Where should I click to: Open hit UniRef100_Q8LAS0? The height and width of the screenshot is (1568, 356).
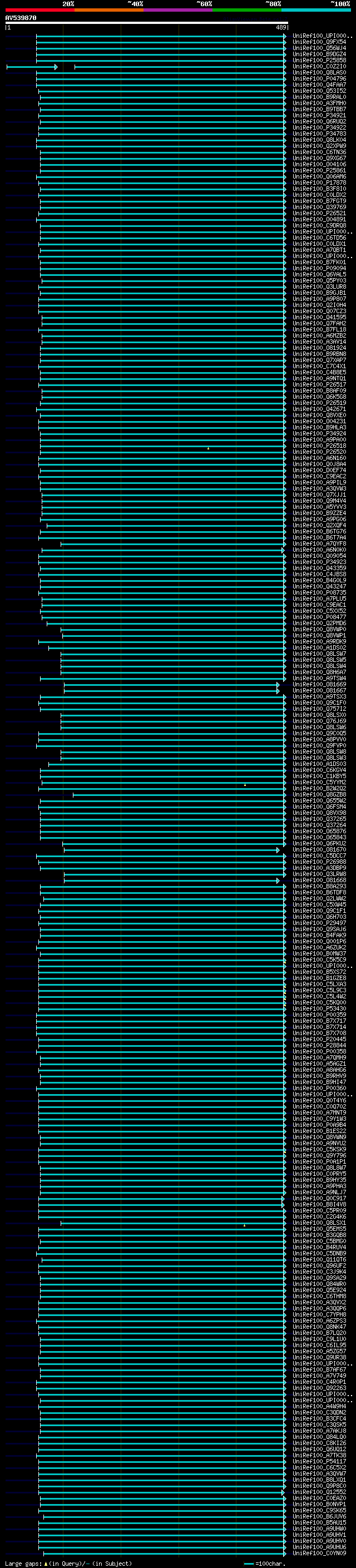tap(319, 72)
